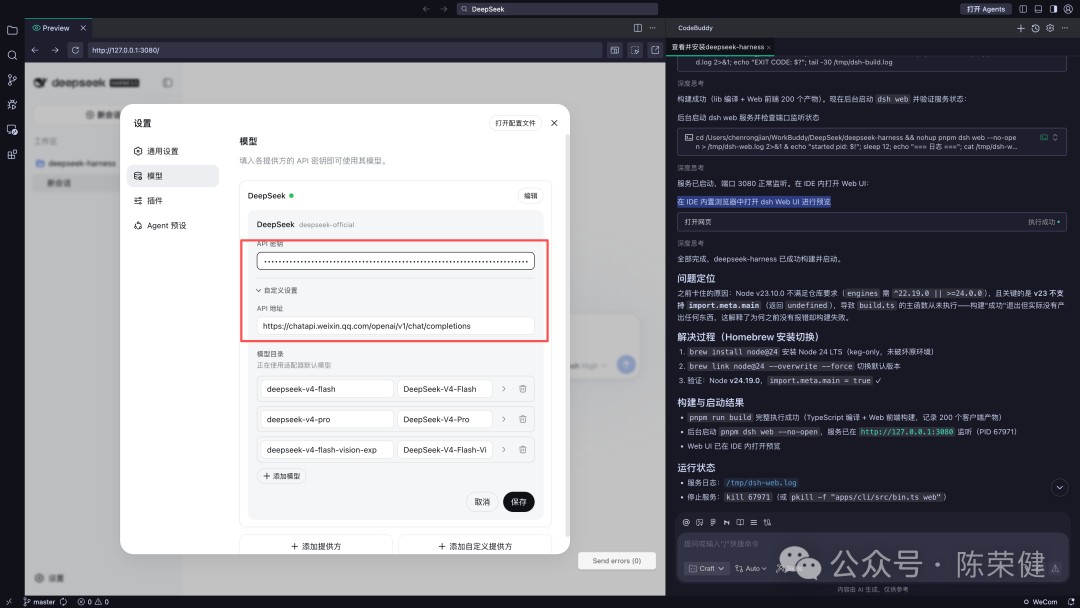
Task: Click the list icon in chat toolbar
Action: (754, 523)
